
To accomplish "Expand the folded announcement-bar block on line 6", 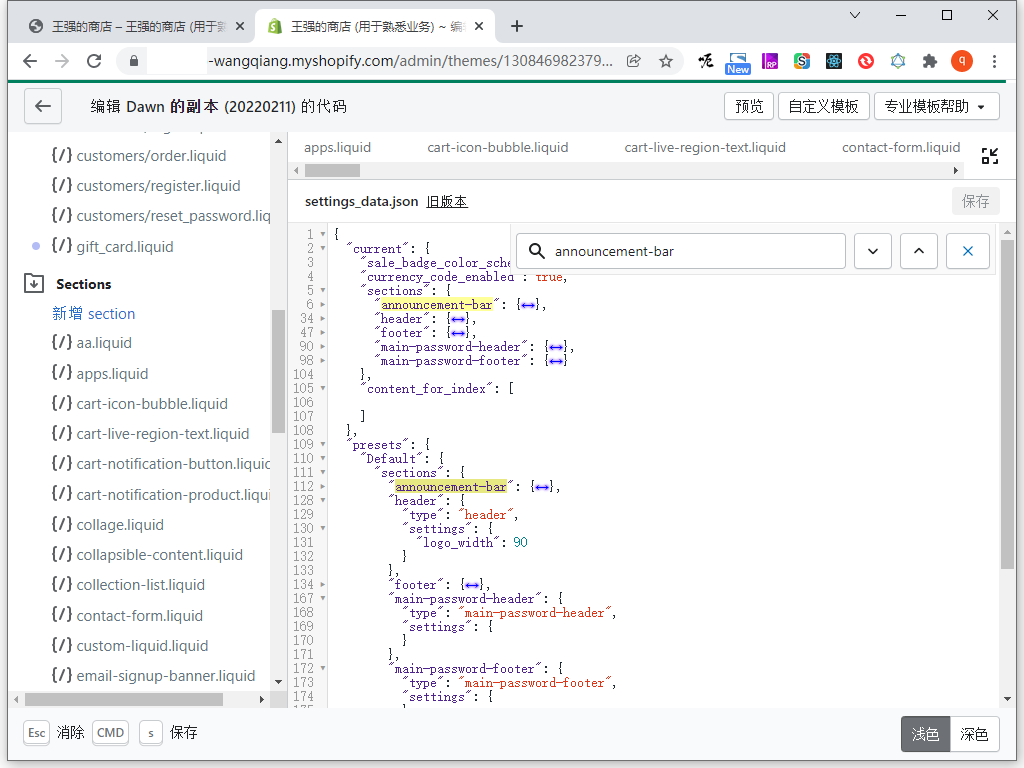I will click(527, 305).
